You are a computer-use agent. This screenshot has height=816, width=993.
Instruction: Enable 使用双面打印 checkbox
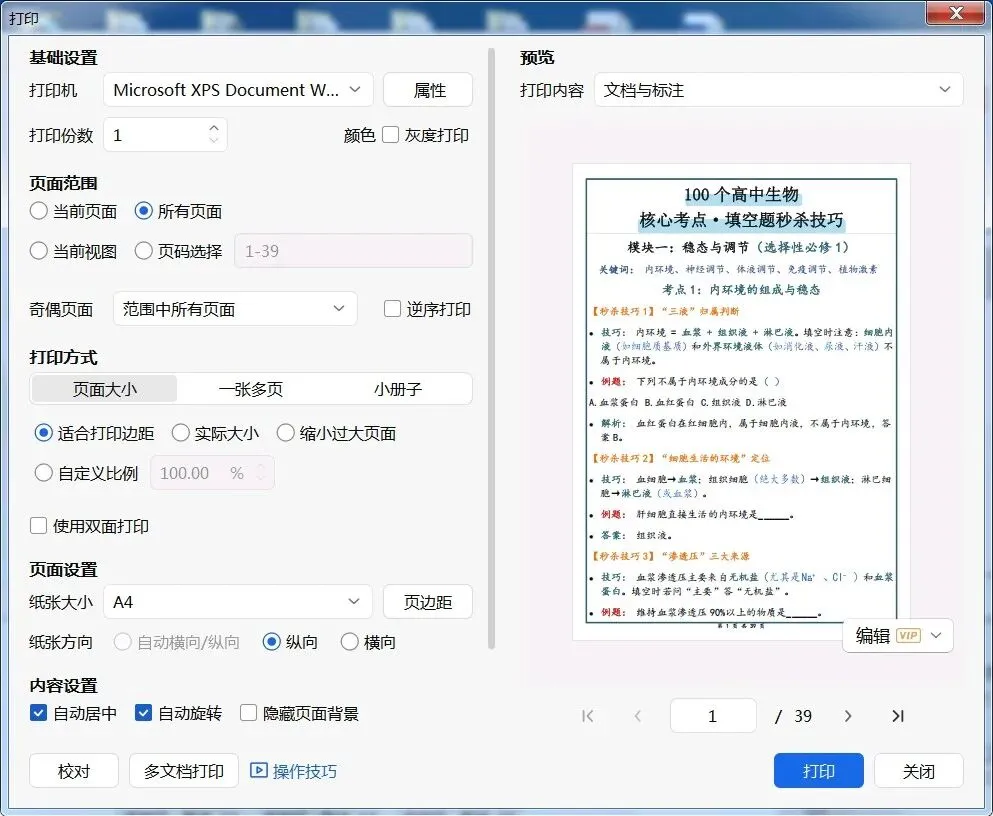pyautogui.click(x=39, y=525)
